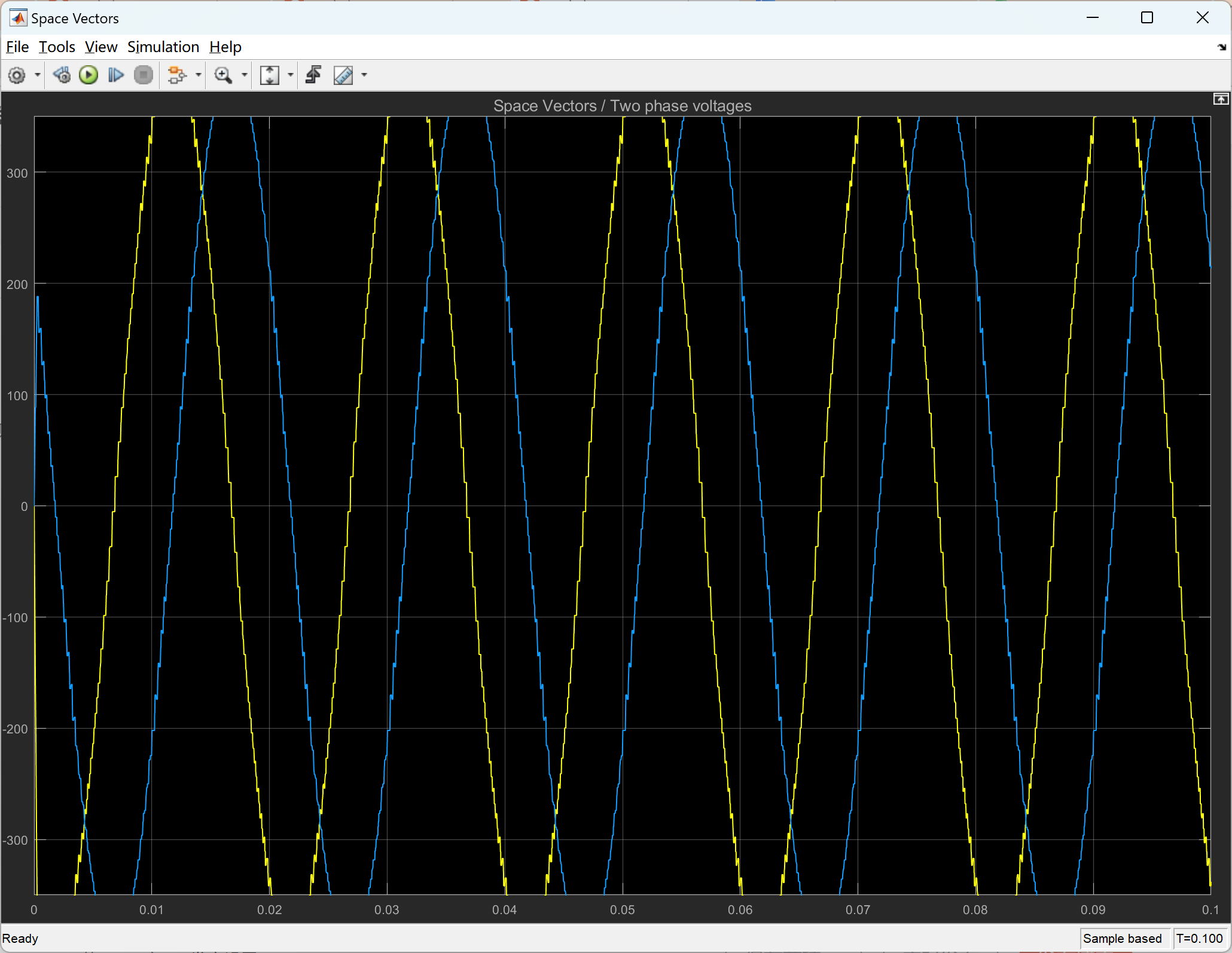Select the Zoom magnifier tool
Image resolution: width=1232 pixels, height=953 pixels.
(223, 75)
